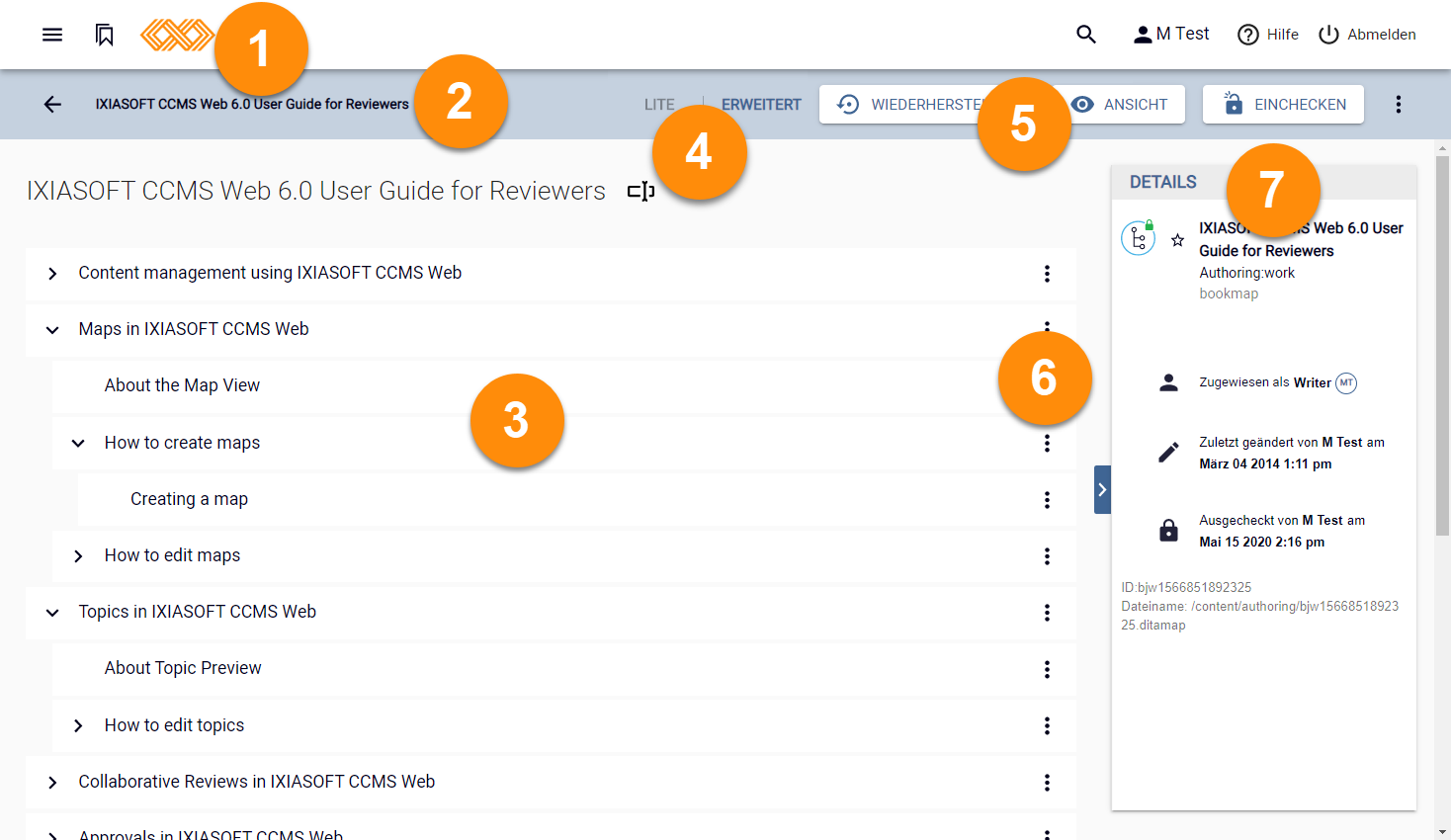Open toolbar more options kebab menu

click(1398, 104)
